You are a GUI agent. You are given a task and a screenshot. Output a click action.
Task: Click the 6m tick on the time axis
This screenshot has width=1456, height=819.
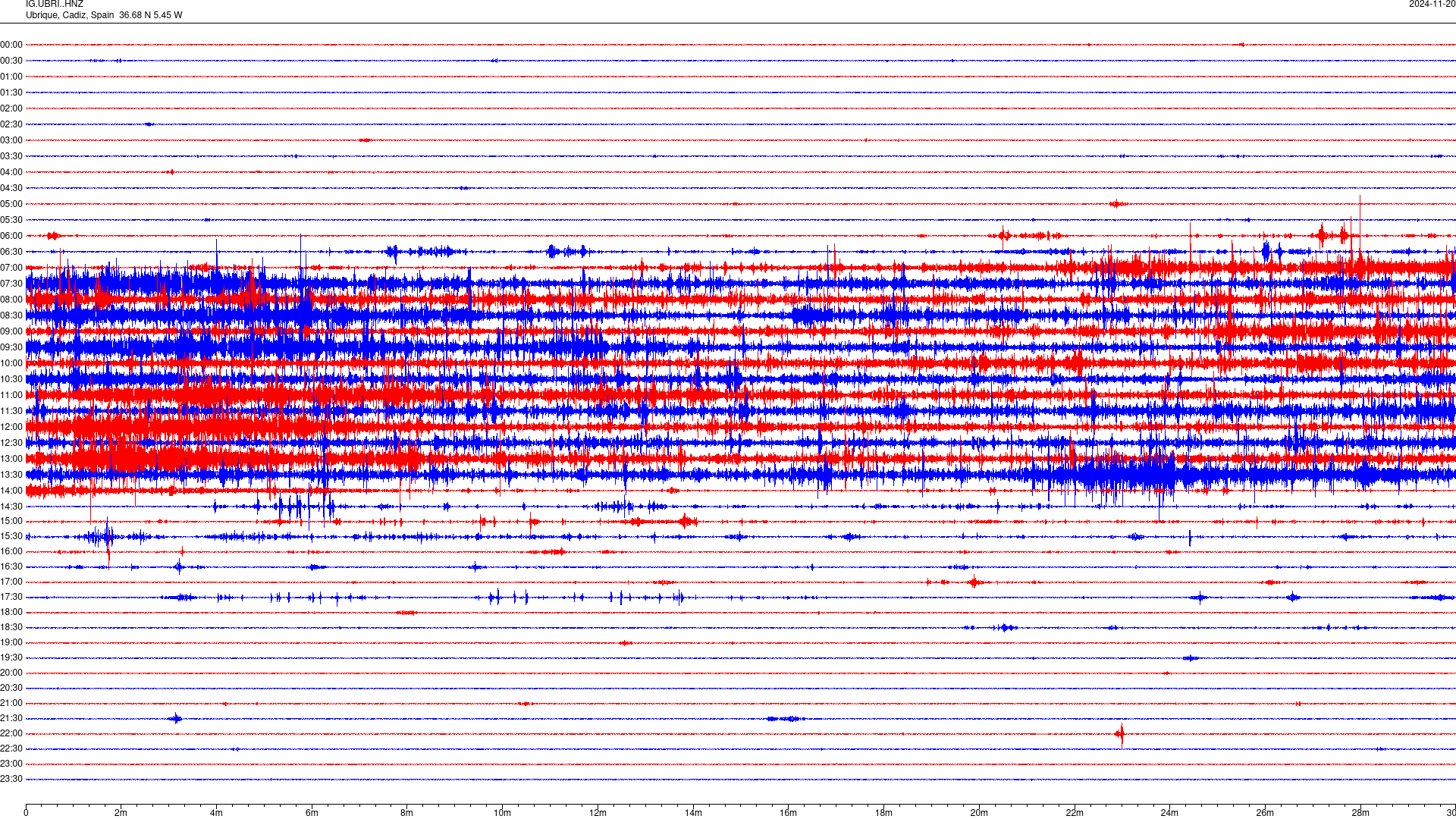pyautogui.click(x=312, y=813)
